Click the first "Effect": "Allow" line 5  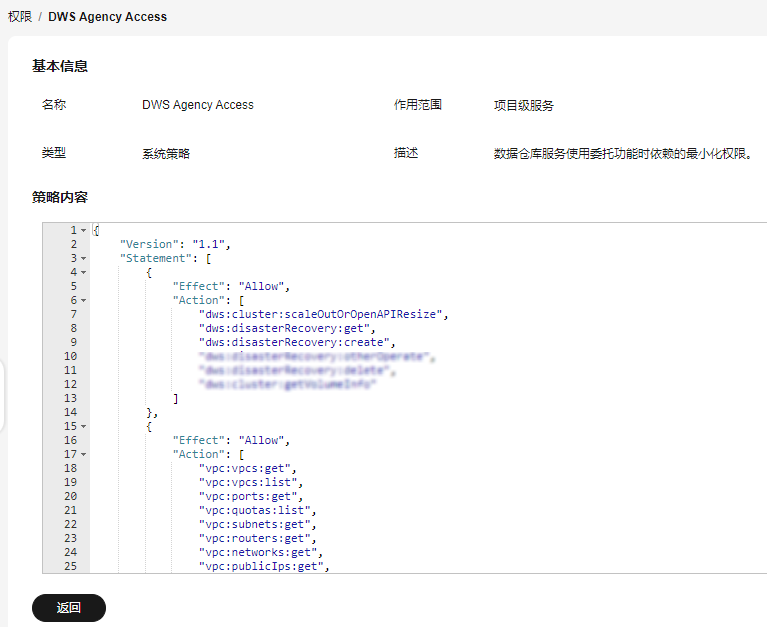[231, 286]
